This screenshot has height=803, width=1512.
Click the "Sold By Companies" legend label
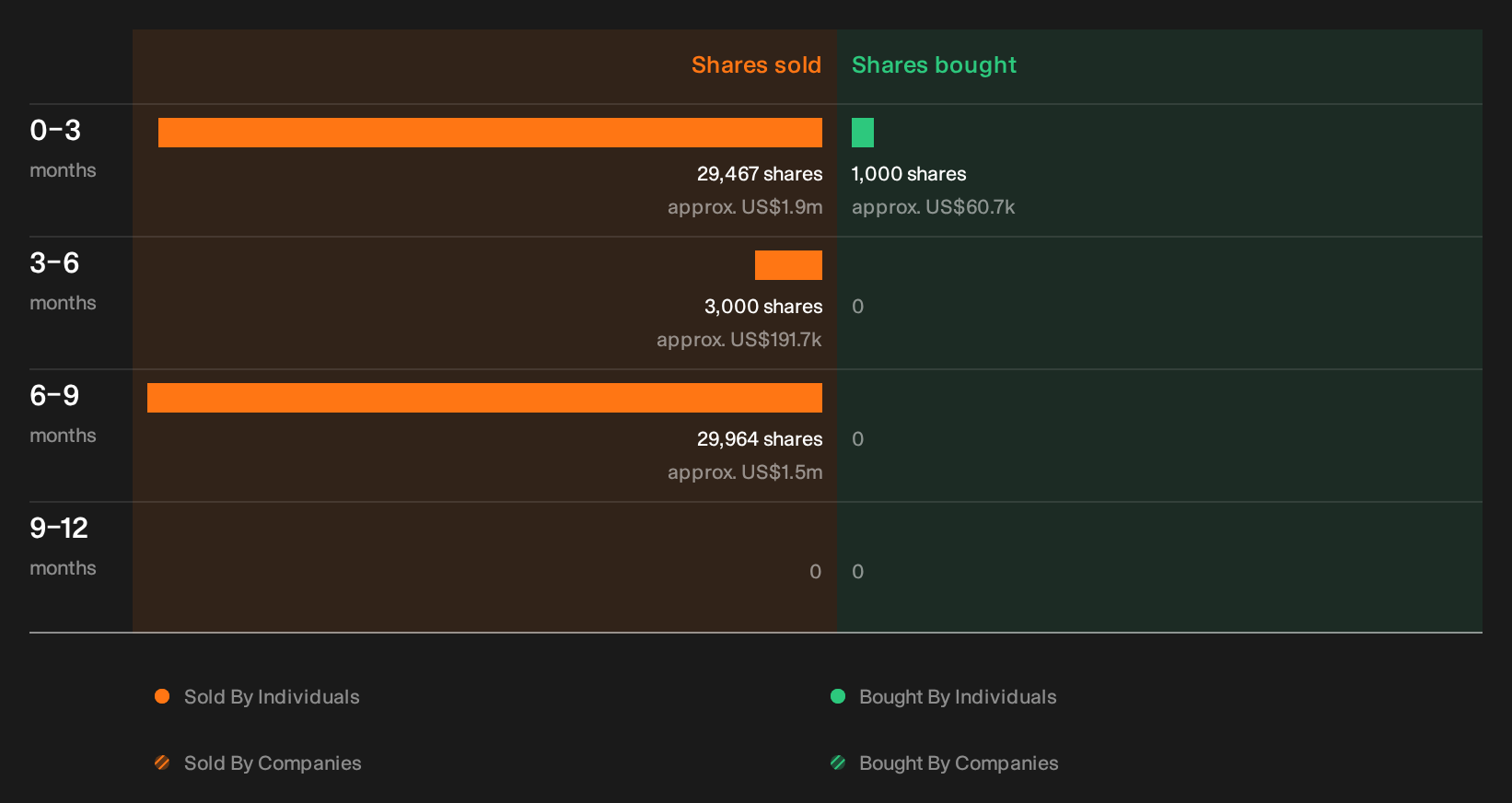(x=273, y=763)
